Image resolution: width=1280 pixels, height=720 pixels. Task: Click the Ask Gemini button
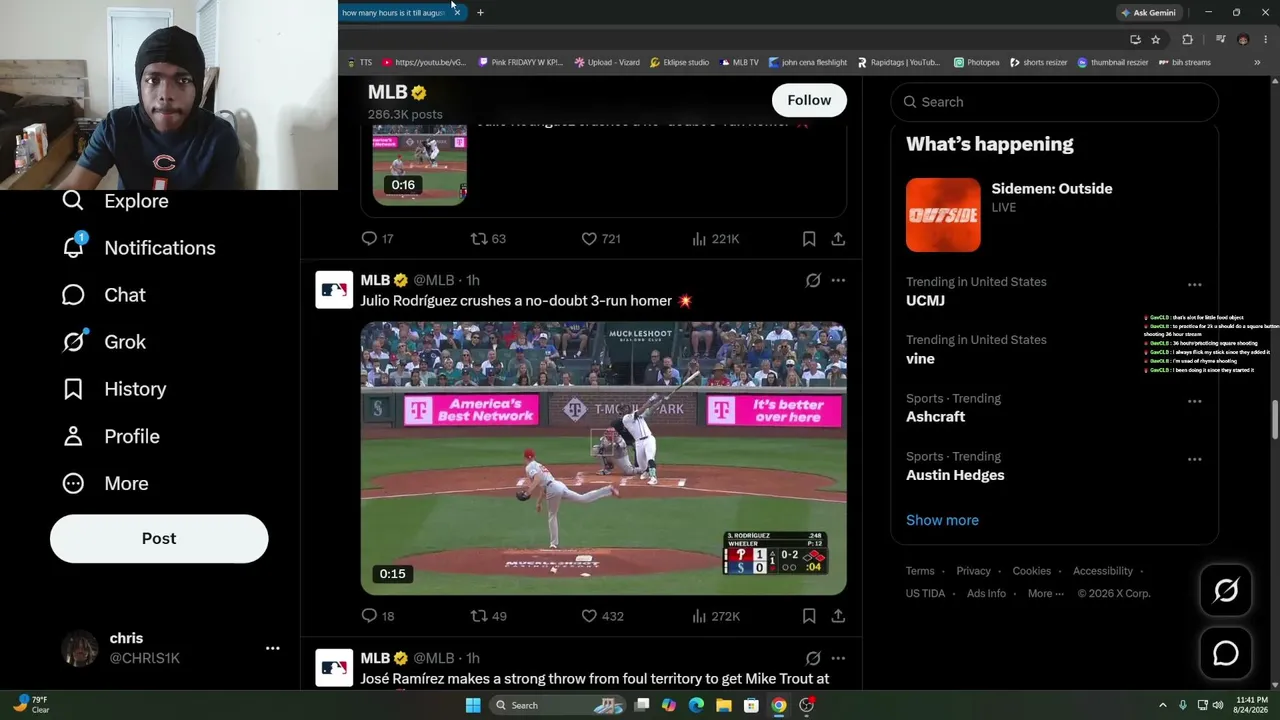click(x=1148, y=13)
